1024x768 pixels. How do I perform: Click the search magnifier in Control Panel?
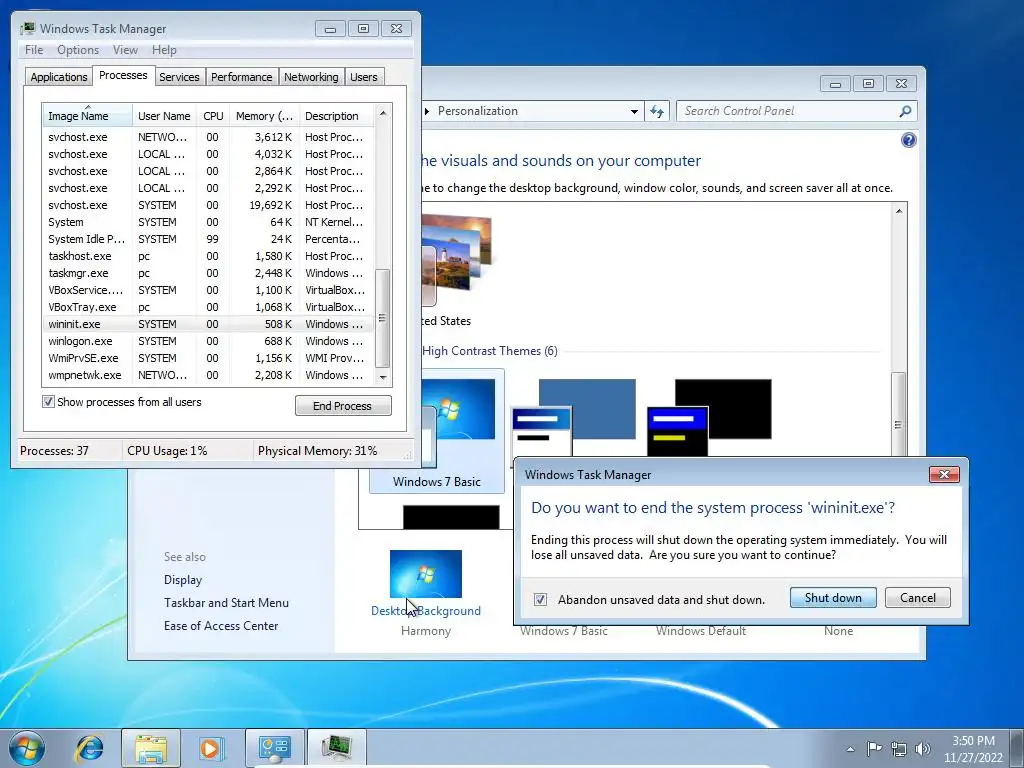905,111
